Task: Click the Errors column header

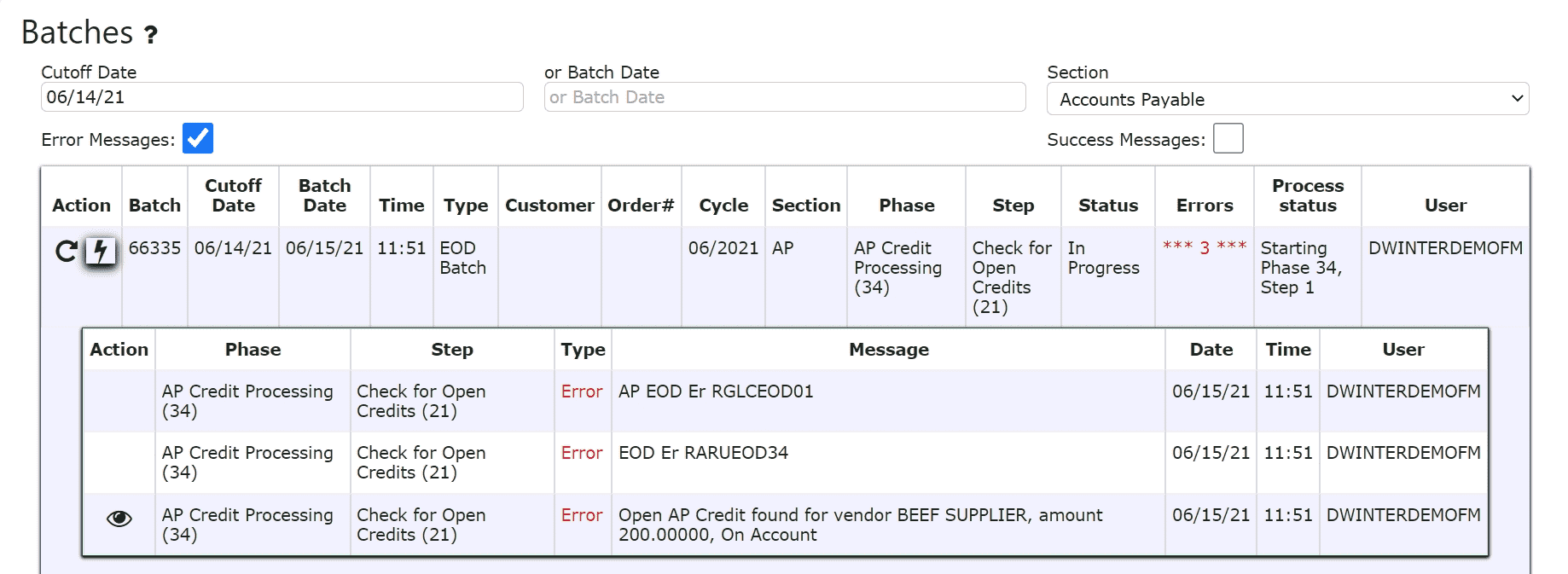Action: 1204,206
